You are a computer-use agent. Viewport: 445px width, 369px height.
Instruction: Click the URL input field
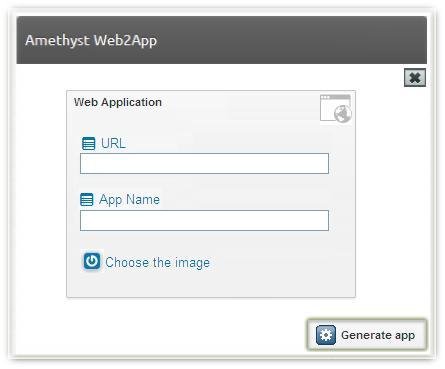click(x=204, y=163)
